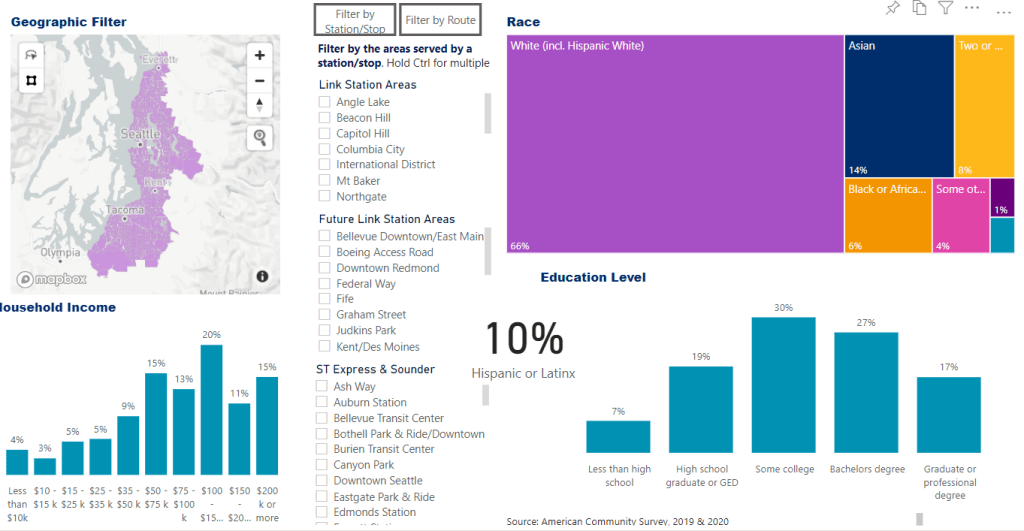Switch to Filter by Station/Stop
Screen dimensions: 1024x531
coord(355,21)
